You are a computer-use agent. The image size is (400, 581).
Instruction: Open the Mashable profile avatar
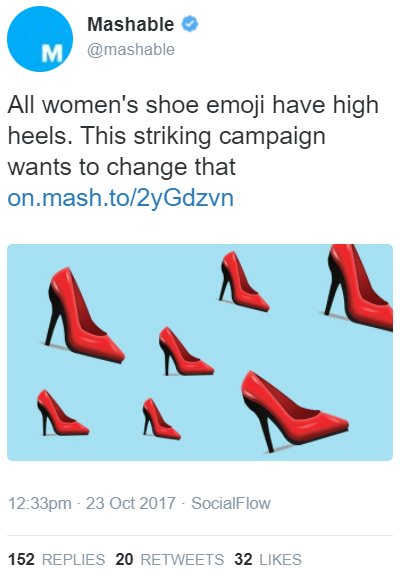click(x=40, y=39)
